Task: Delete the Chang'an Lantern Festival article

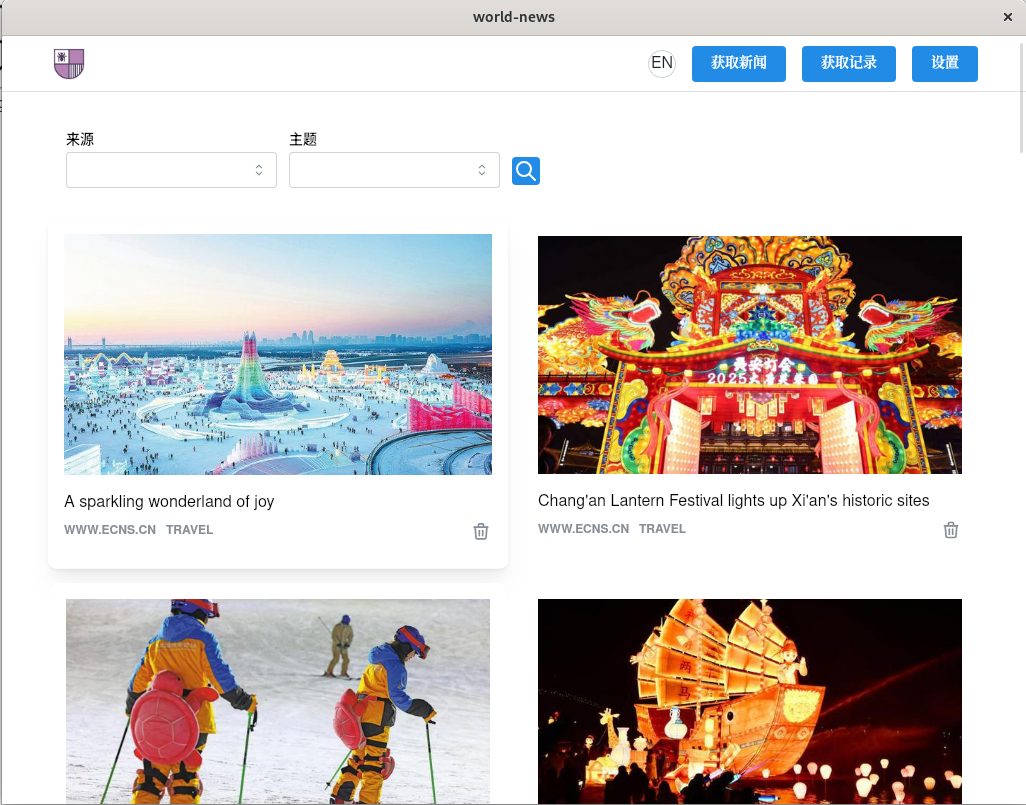Action: 951,530
